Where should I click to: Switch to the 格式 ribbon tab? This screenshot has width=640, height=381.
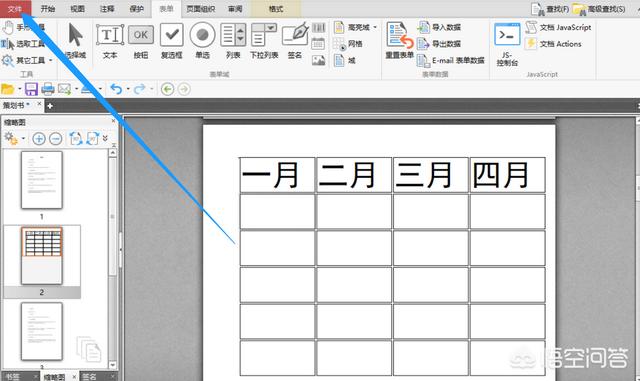[276, 9]
